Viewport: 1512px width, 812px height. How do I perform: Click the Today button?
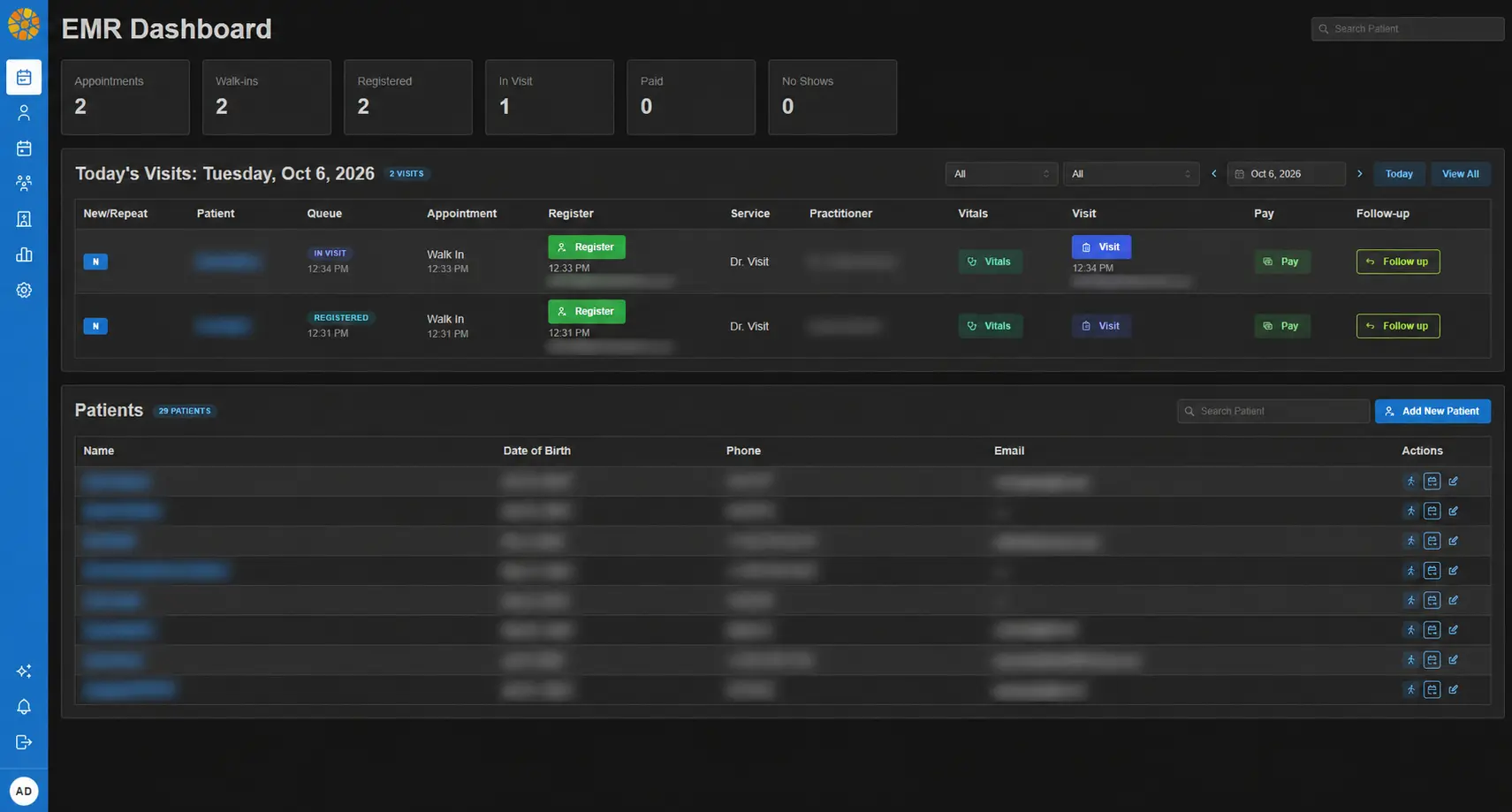(1399, 174)
